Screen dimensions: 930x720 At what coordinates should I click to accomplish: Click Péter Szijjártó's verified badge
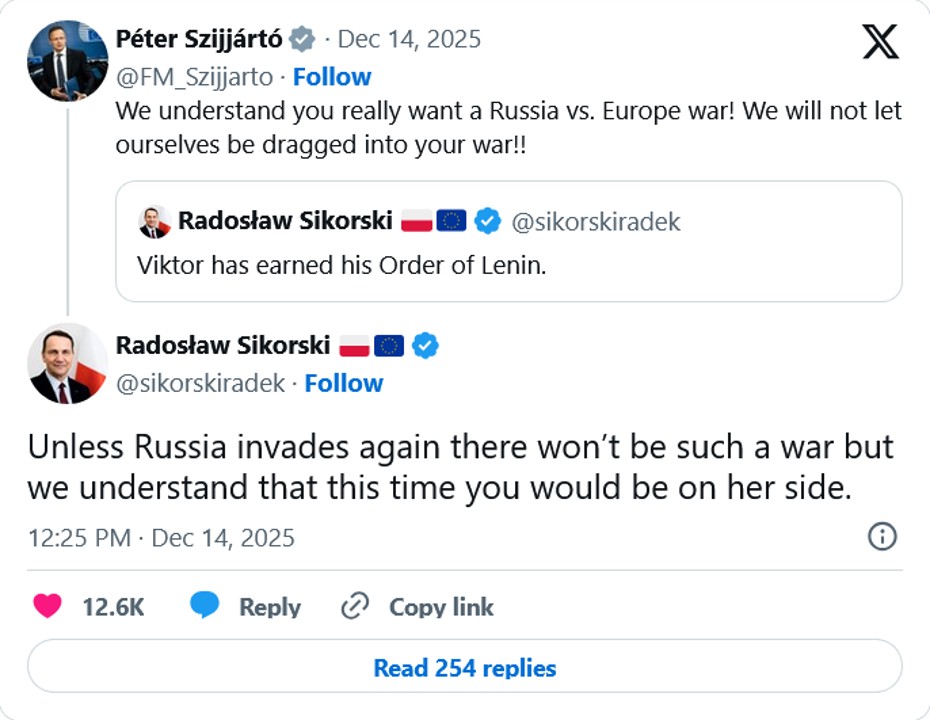coord(301,40)
